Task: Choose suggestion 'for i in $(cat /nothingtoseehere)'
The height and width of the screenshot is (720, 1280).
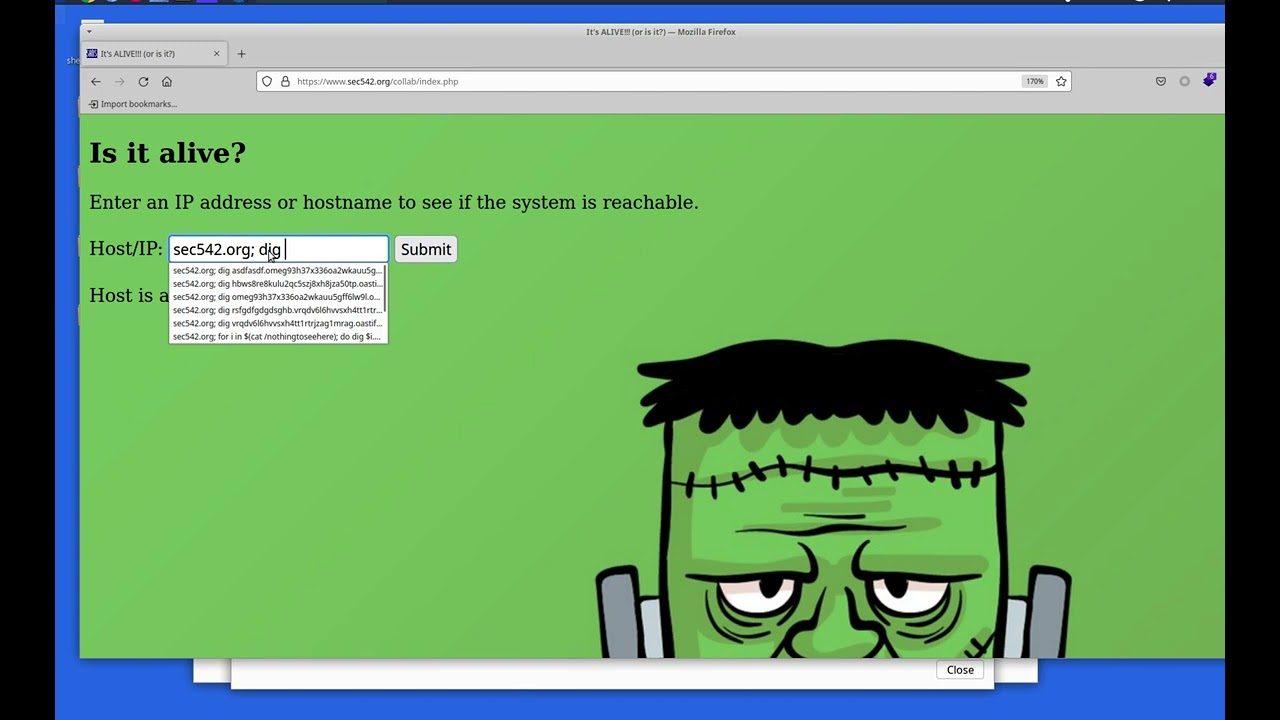Action: coord(276,336)
